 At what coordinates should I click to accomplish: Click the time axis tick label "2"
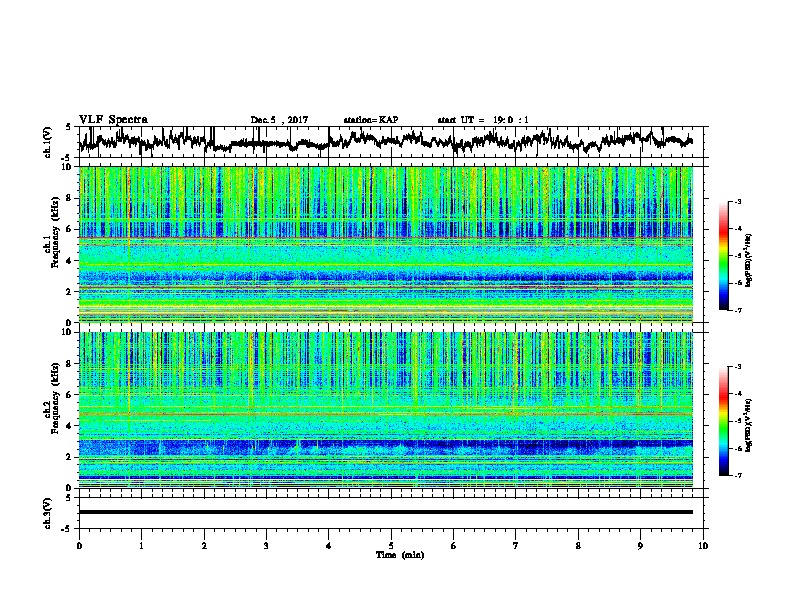tap(204, 546)
